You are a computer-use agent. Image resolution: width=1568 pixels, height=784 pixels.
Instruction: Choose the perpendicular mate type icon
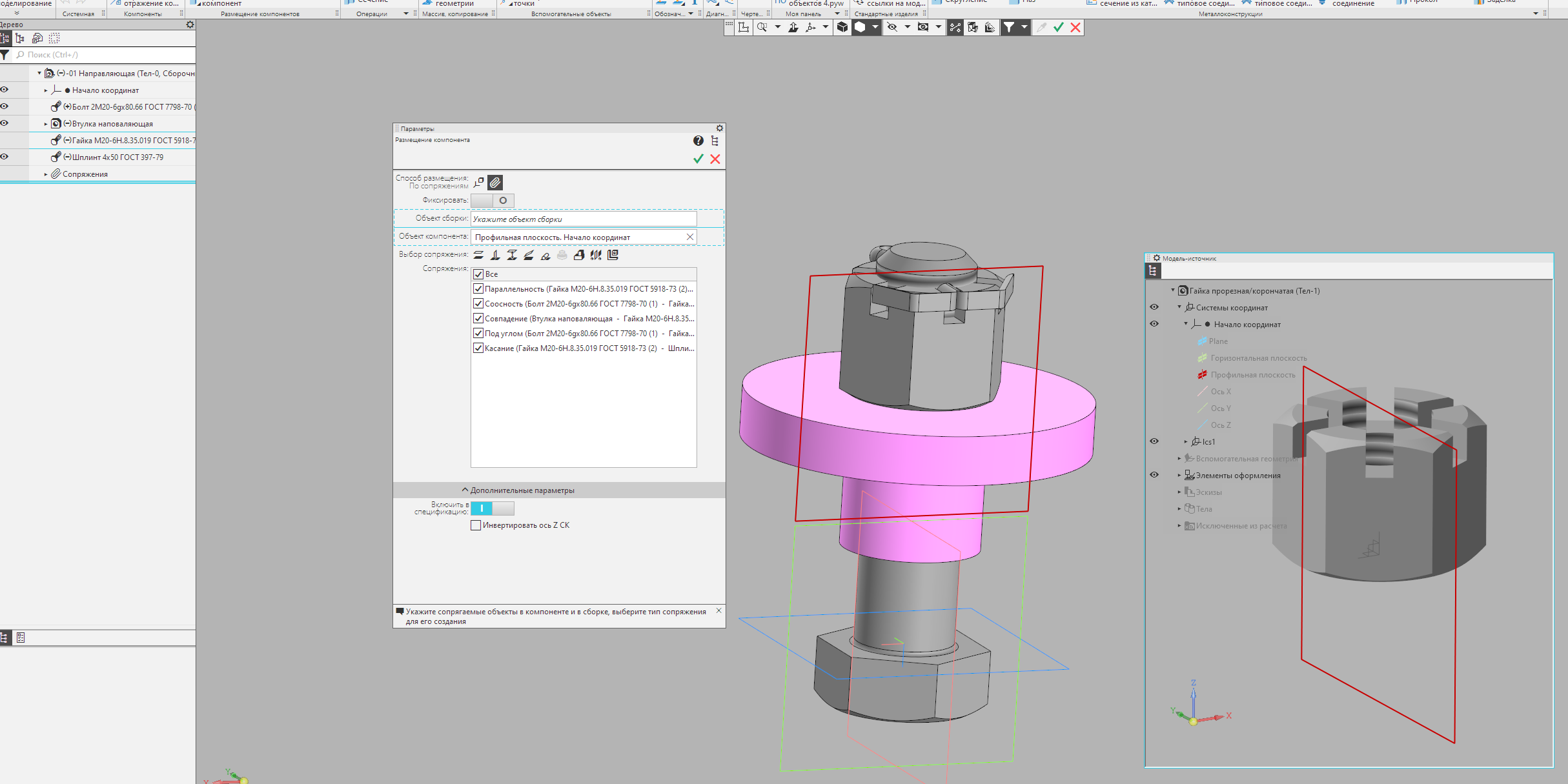(x=495, y=255)
